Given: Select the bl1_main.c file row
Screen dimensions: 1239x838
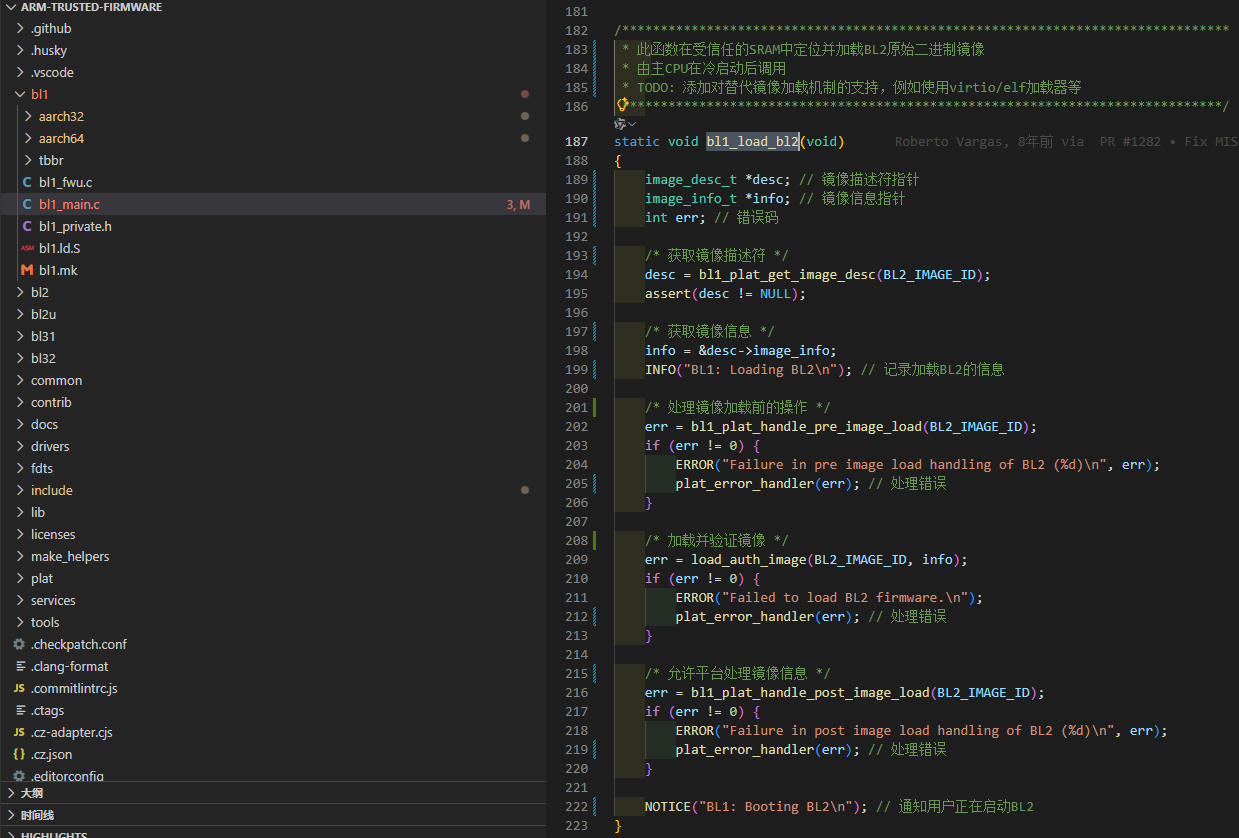Looking at the screenshot, I should pos(273,204).
